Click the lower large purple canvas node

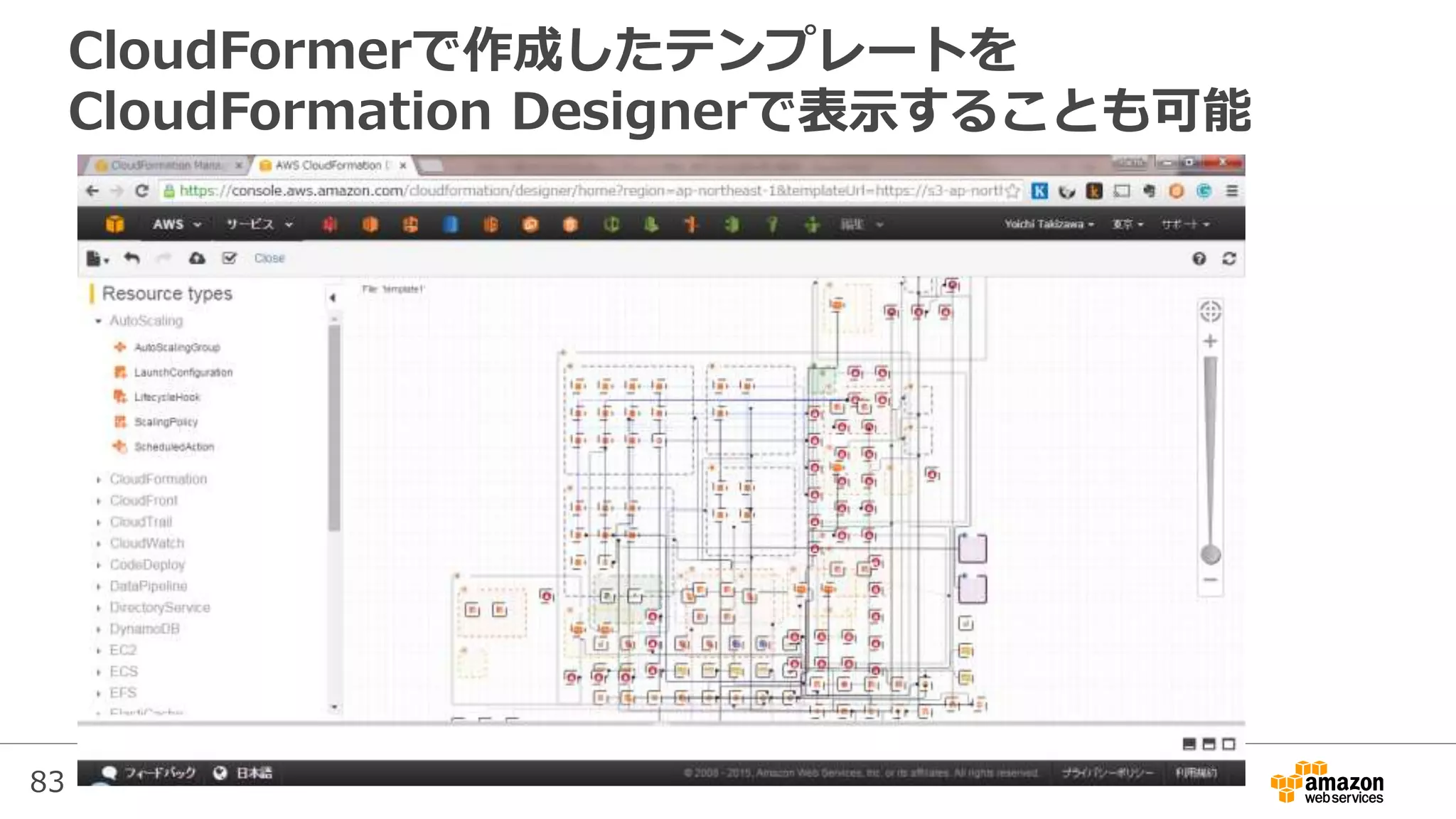click(973, 589)
